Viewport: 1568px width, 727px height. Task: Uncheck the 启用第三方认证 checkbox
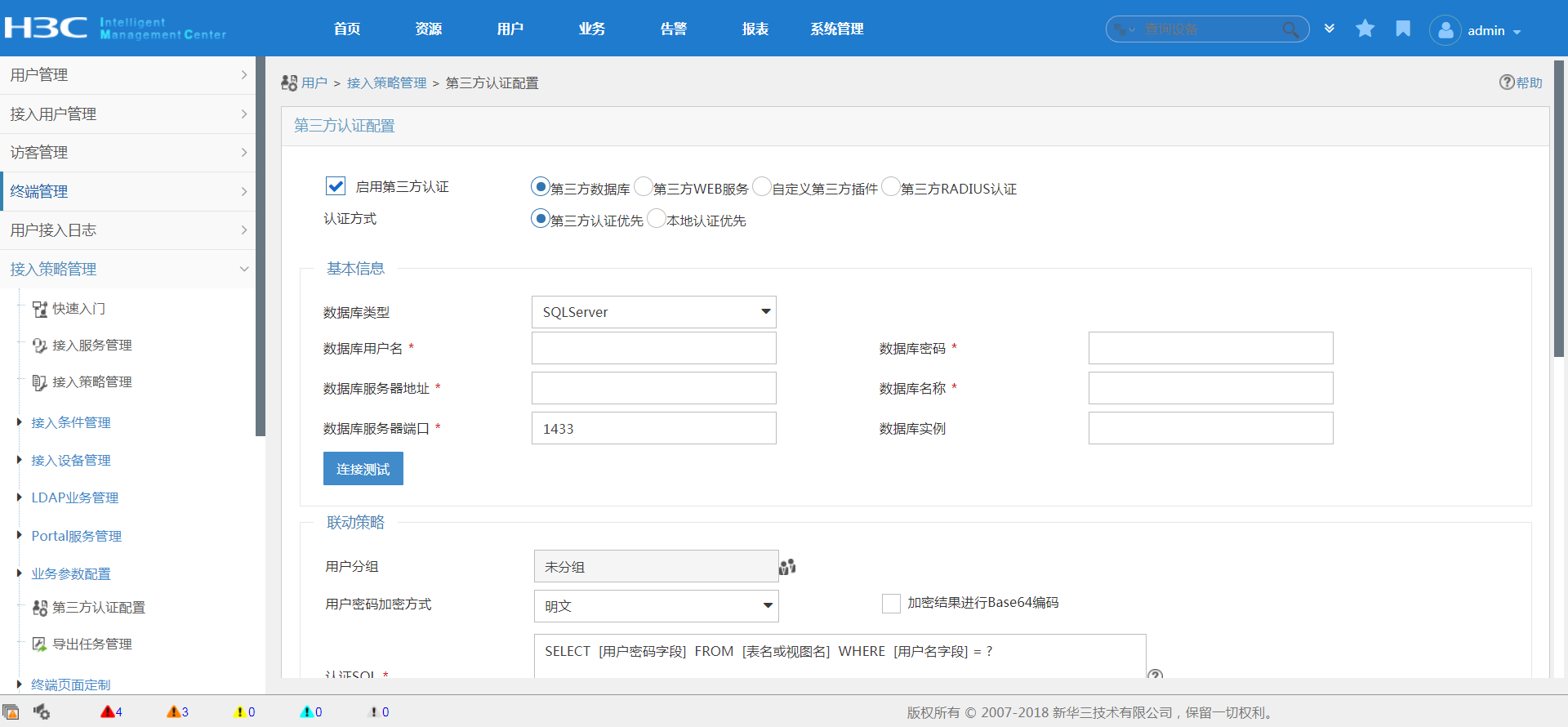[336, 186]
